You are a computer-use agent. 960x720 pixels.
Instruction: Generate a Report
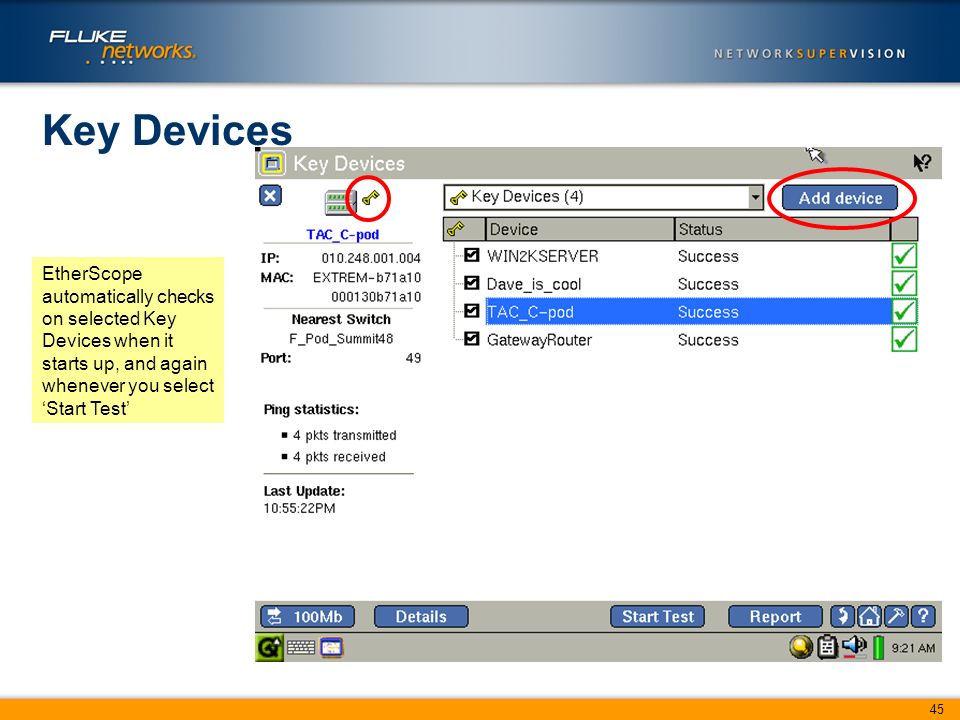(x=775, y=617)
